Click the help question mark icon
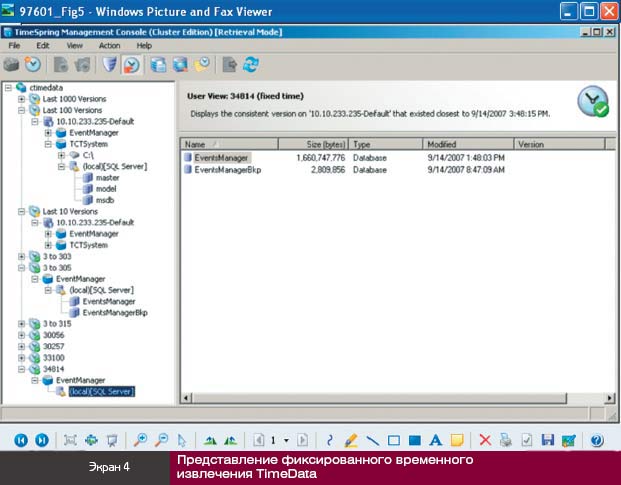 (597, 440)
